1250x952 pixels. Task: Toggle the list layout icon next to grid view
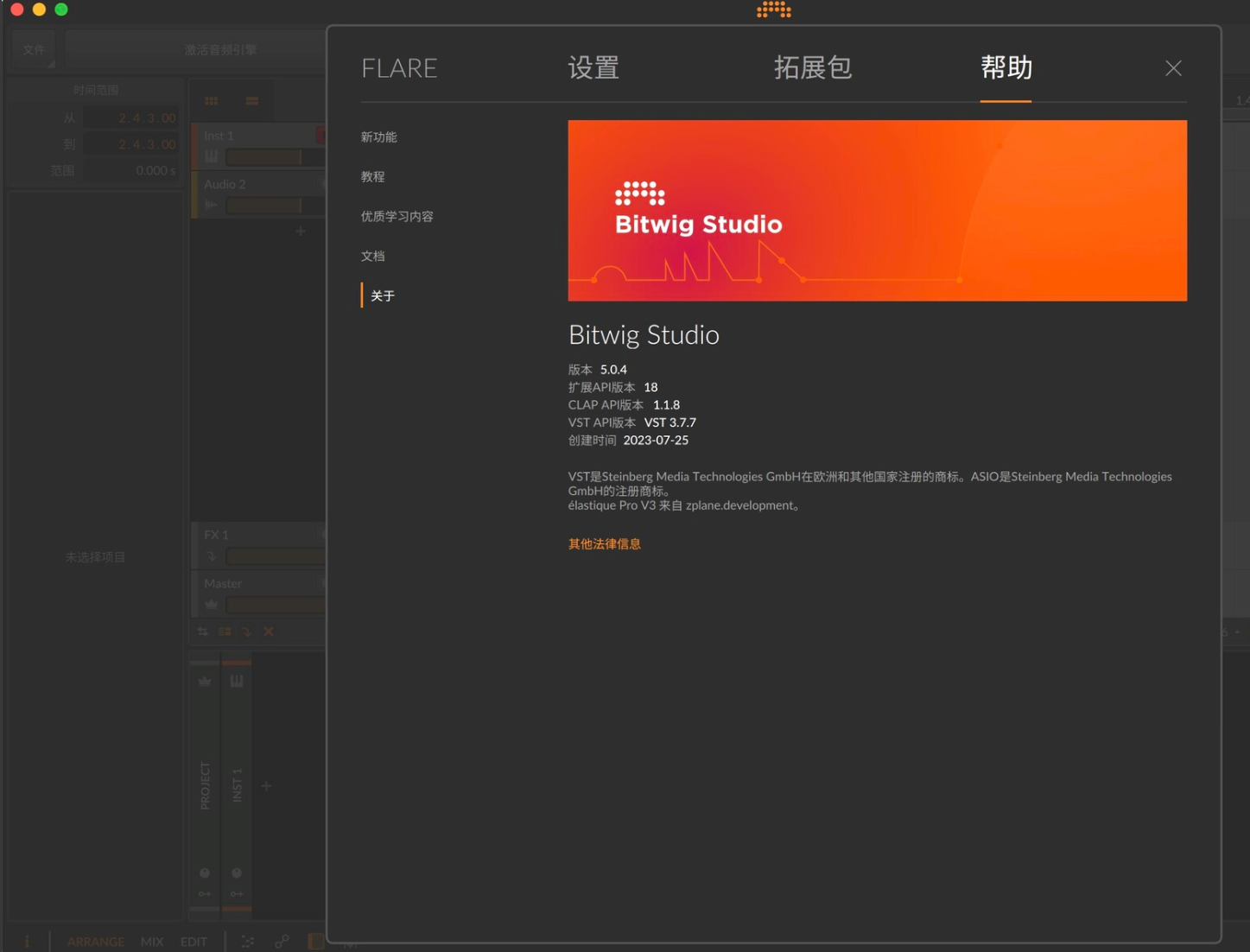(252, 101)
